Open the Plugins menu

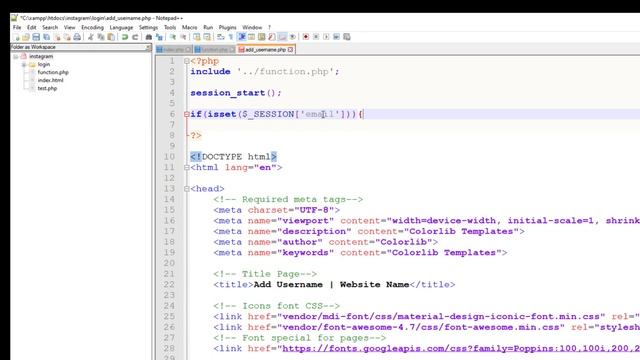point(227,27)
